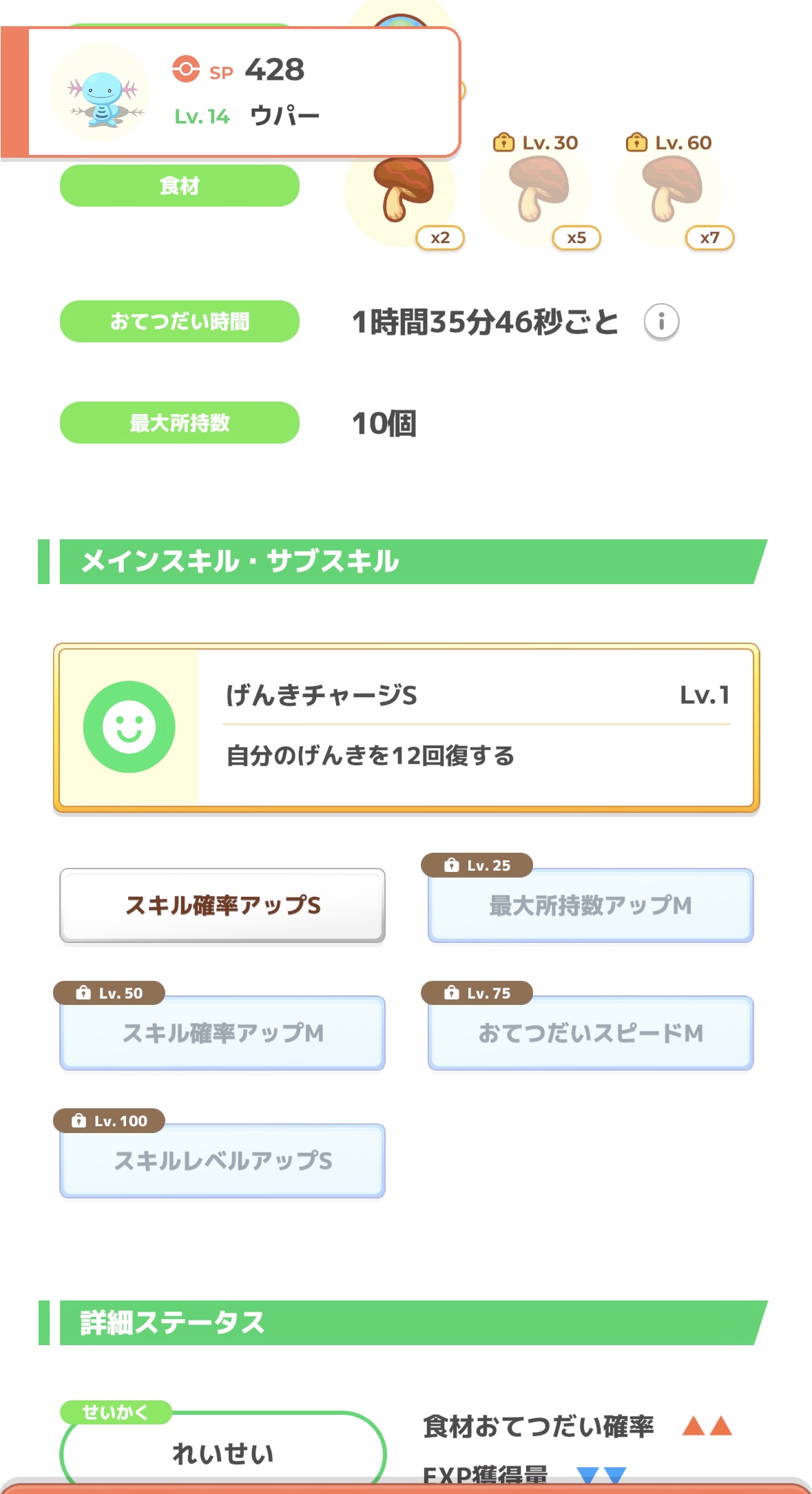Tap the Wooper portrait thumbnail

[102, 93]
